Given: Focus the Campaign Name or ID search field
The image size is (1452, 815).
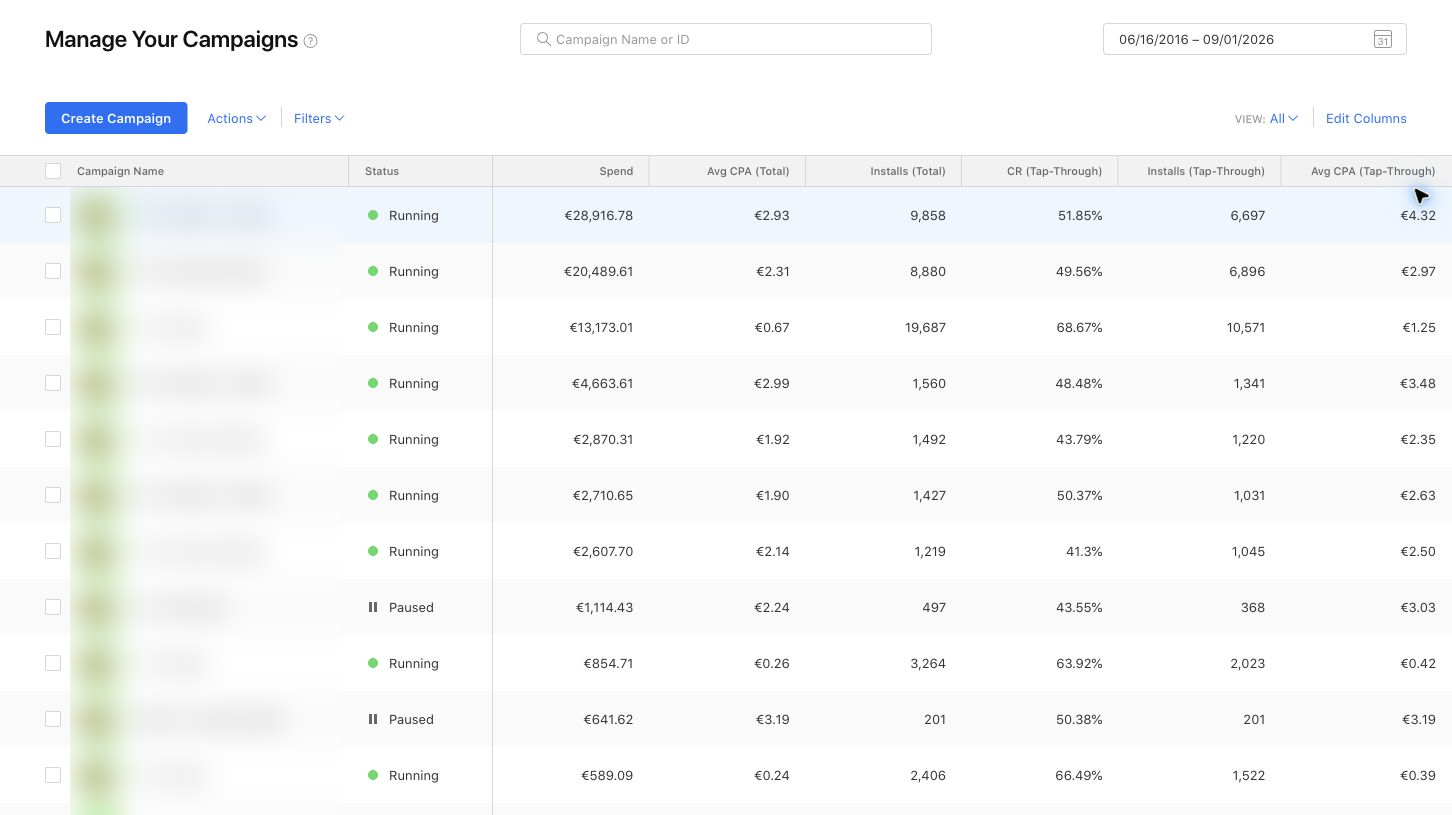Looking at the screenshot, I should coord(726,39).
